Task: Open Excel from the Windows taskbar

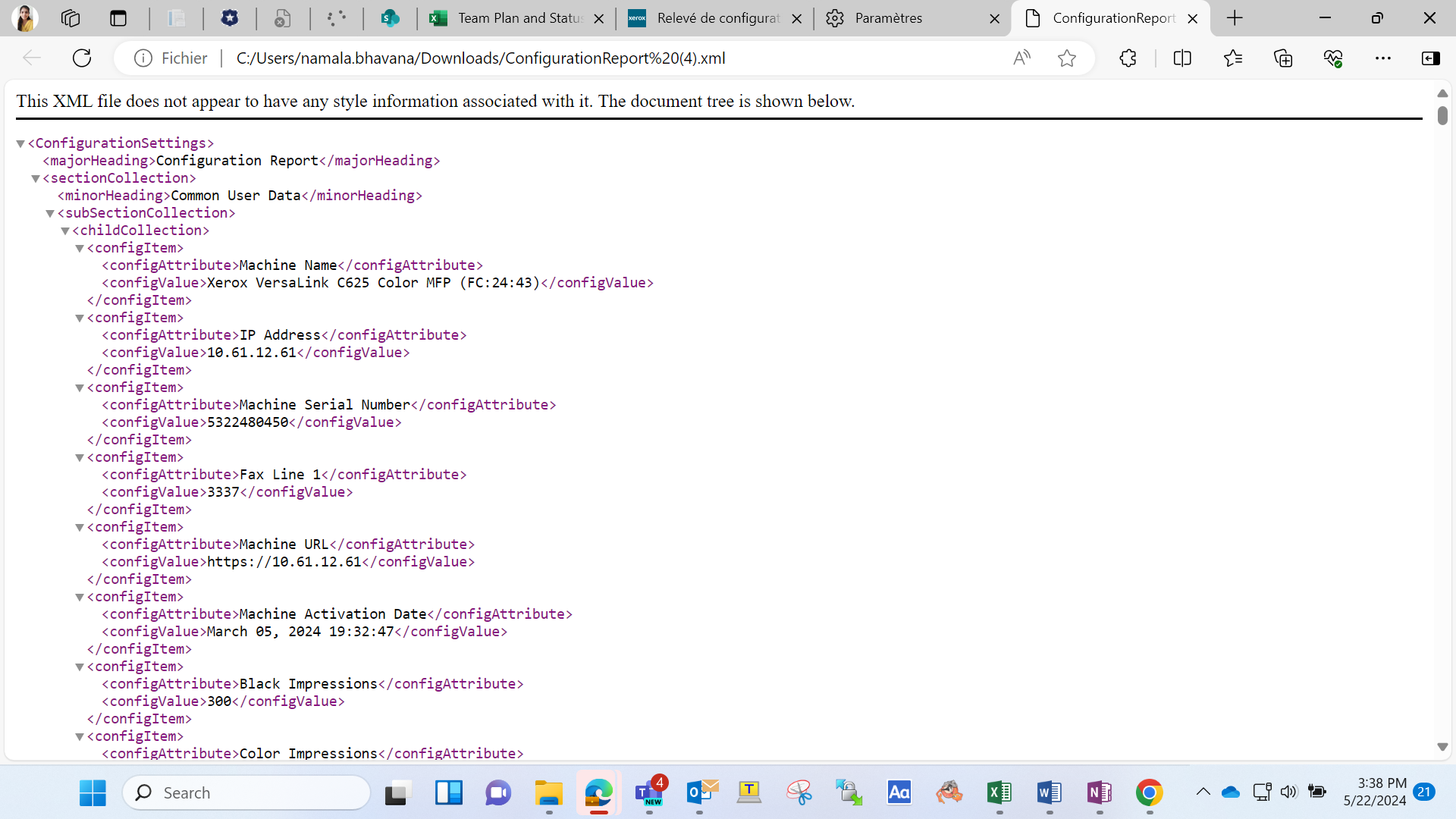Action: point(999,793)
